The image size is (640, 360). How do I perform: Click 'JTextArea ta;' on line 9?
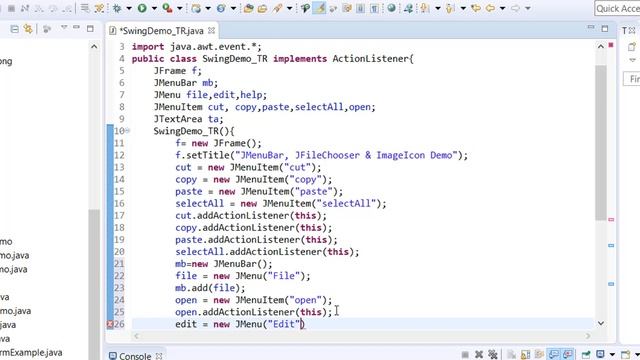coord(189,119)
